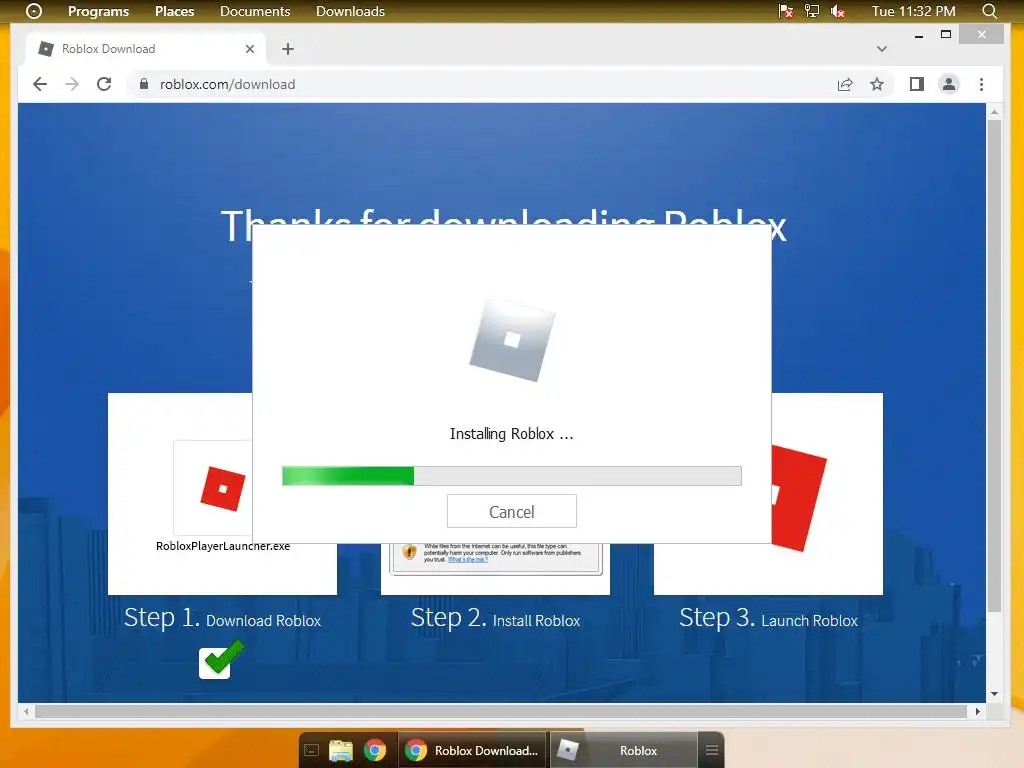Reload the Roblox download page
Viewport: 1024px width, 768px height.
pyautogui.click(x=104, y=84)
